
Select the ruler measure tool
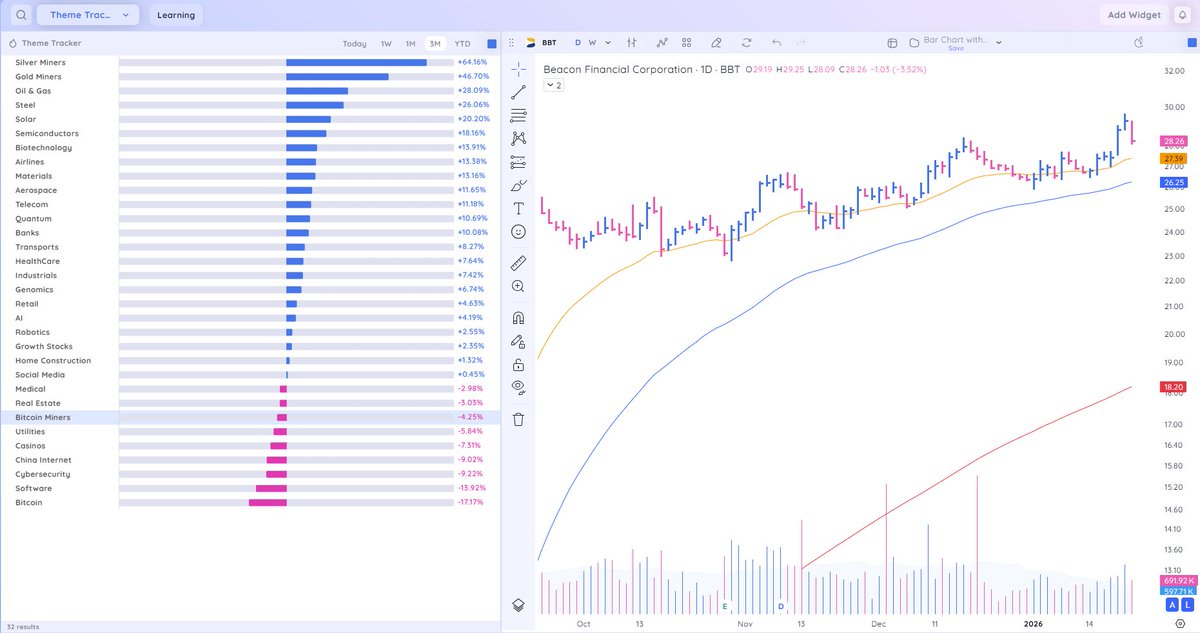518,263
